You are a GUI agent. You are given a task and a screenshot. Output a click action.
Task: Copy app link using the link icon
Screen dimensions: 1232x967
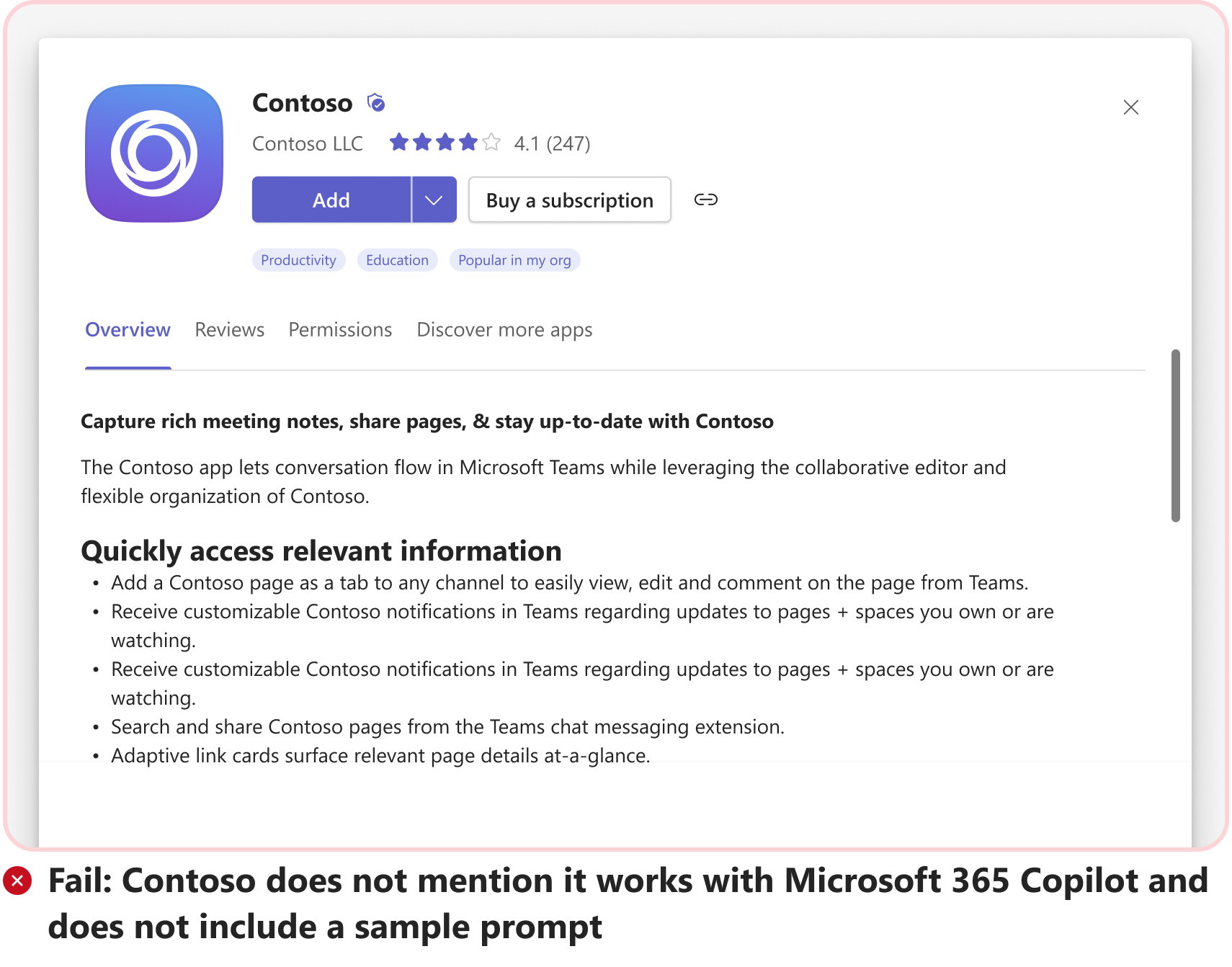click(x=705, y=200)
